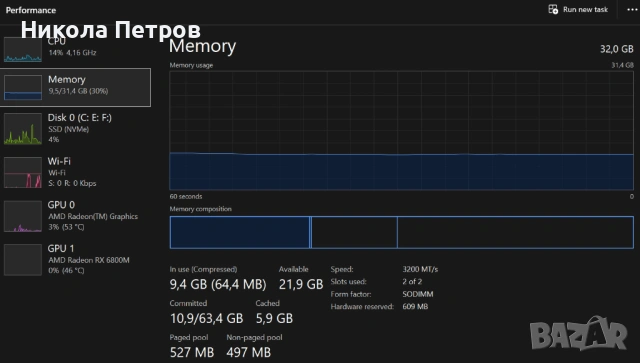Click the 21,9 GB available value
Viewport: 640px width, 363px height.
coord(301,284)
